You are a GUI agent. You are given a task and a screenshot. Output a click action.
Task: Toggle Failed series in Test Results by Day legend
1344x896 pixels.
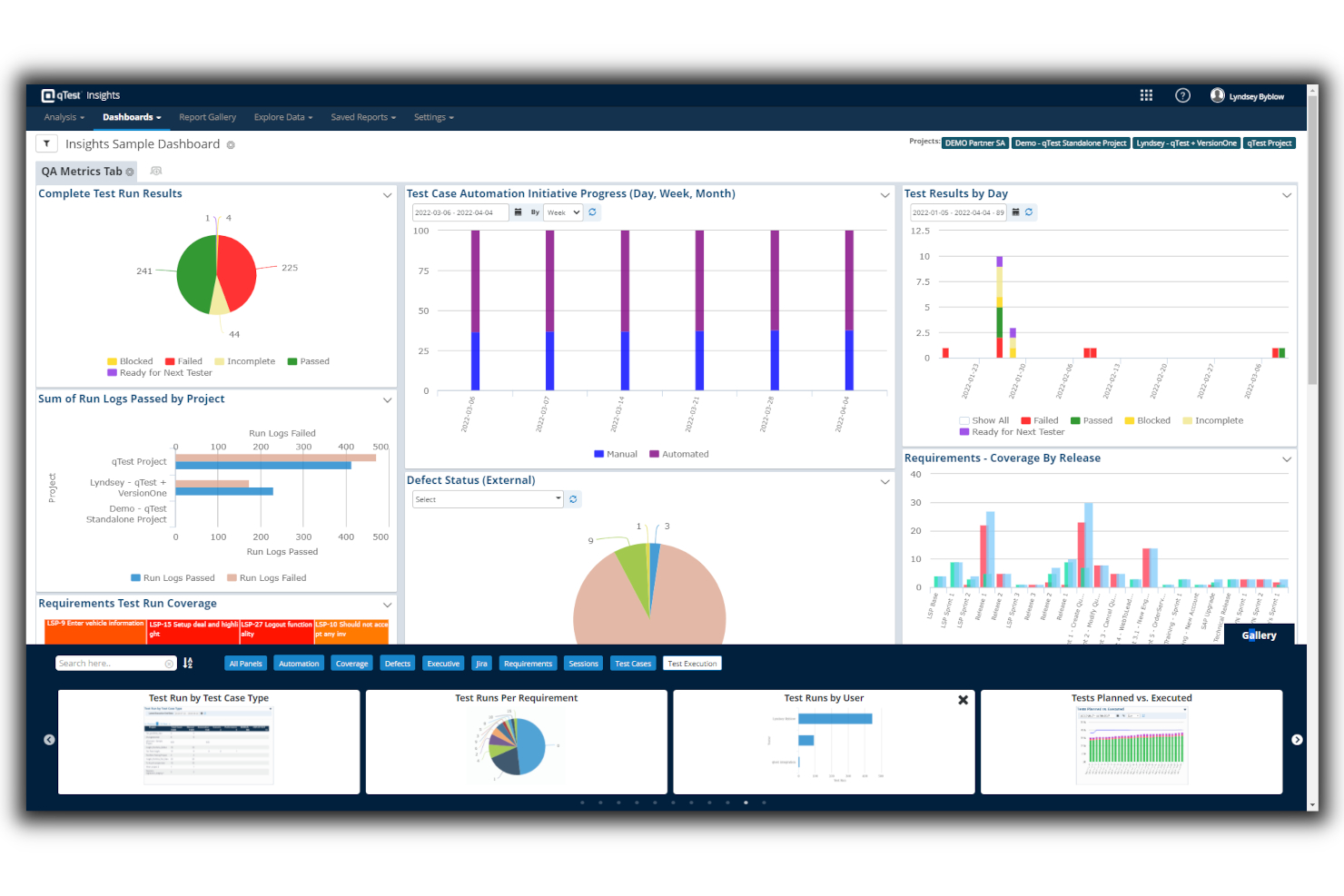(x=1040, y=420)
